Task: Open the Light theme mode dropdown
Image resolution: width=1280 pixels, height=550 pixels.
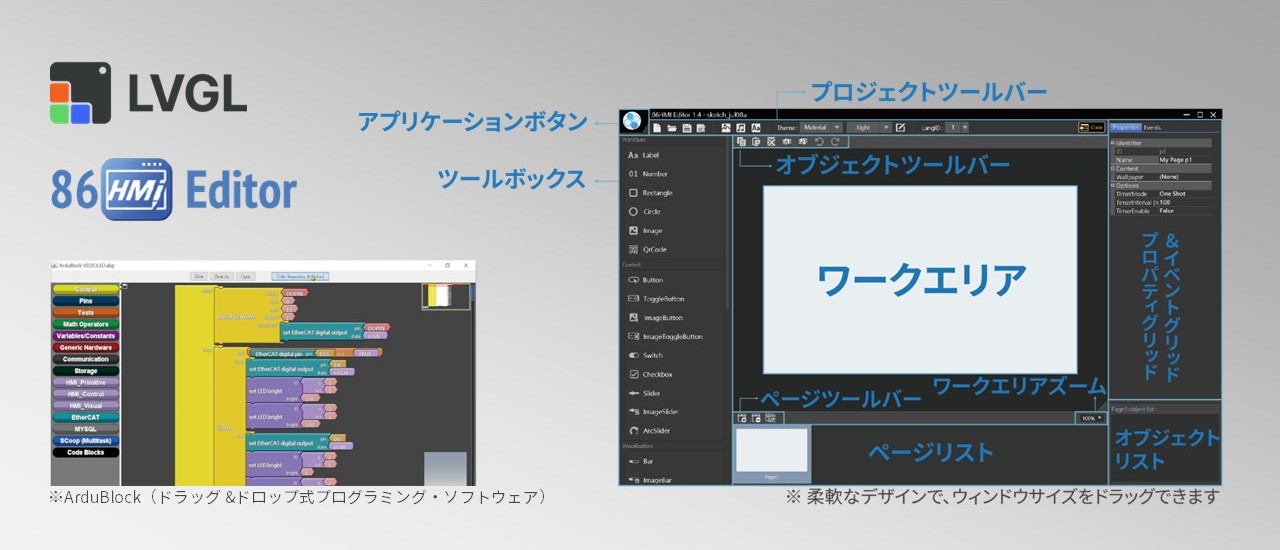Action: [x=869, y=128]
